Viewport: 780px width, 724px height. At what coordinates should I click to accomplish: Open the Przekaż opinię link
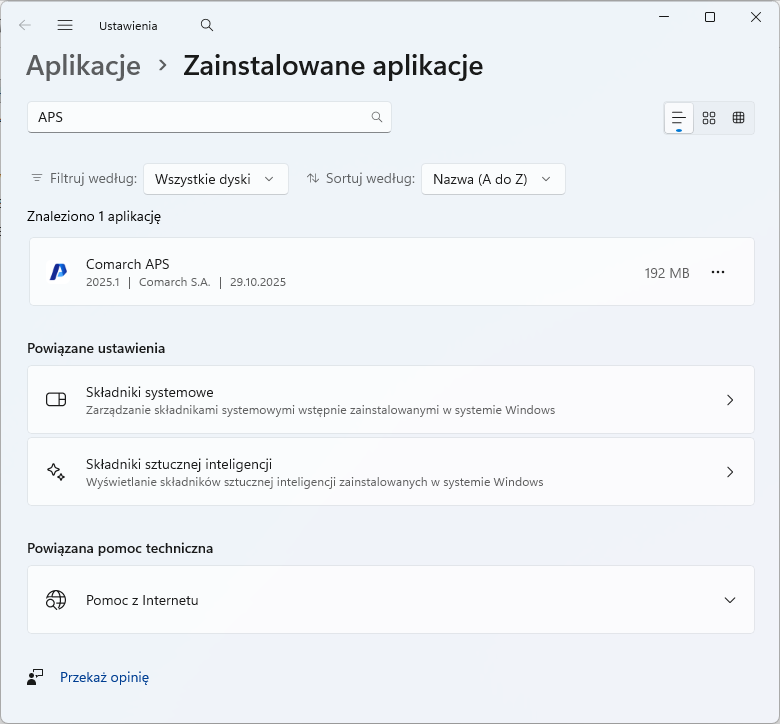104,677
